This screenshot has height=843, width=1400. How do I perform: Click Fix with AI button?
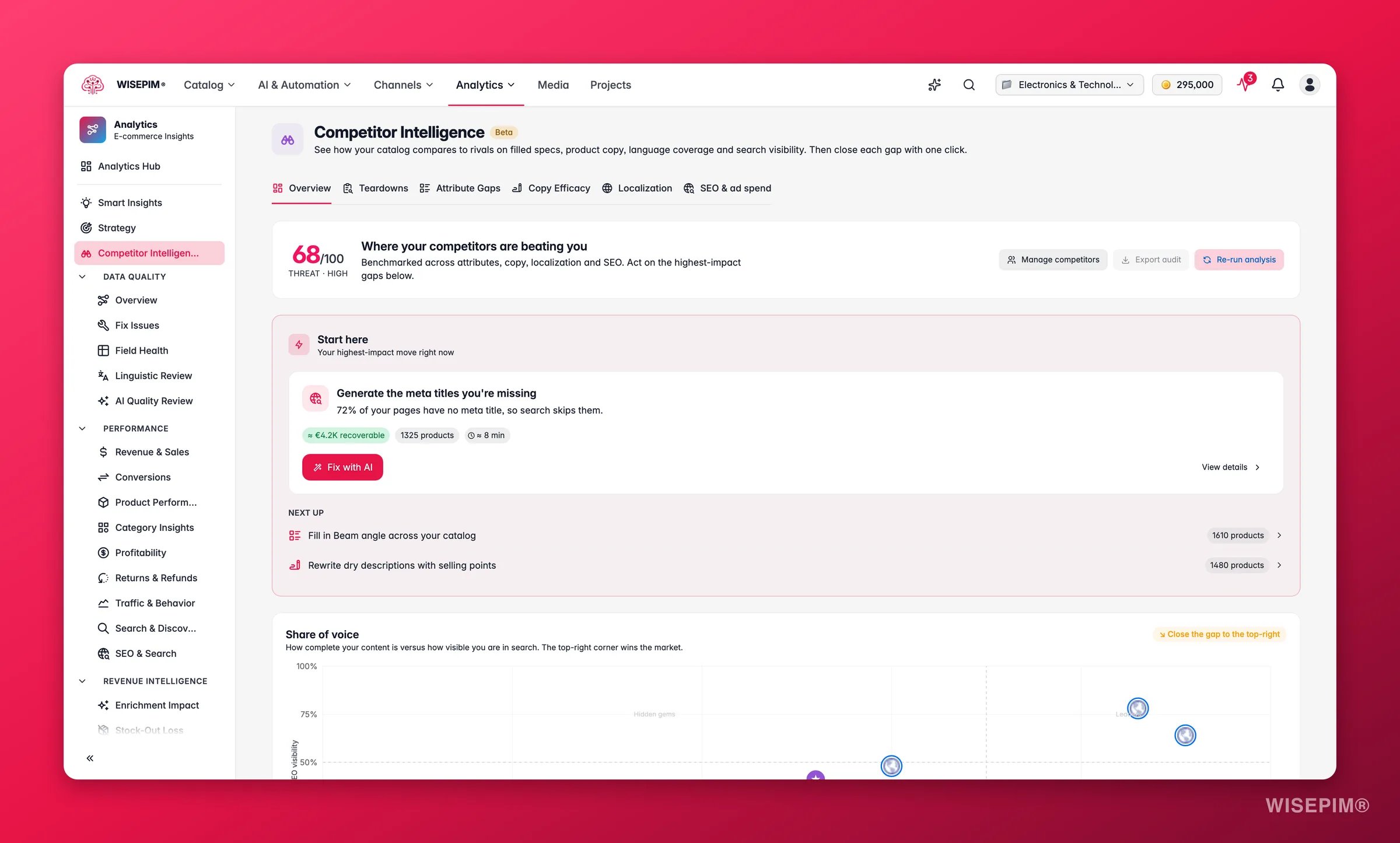click(x=342, y=467)
